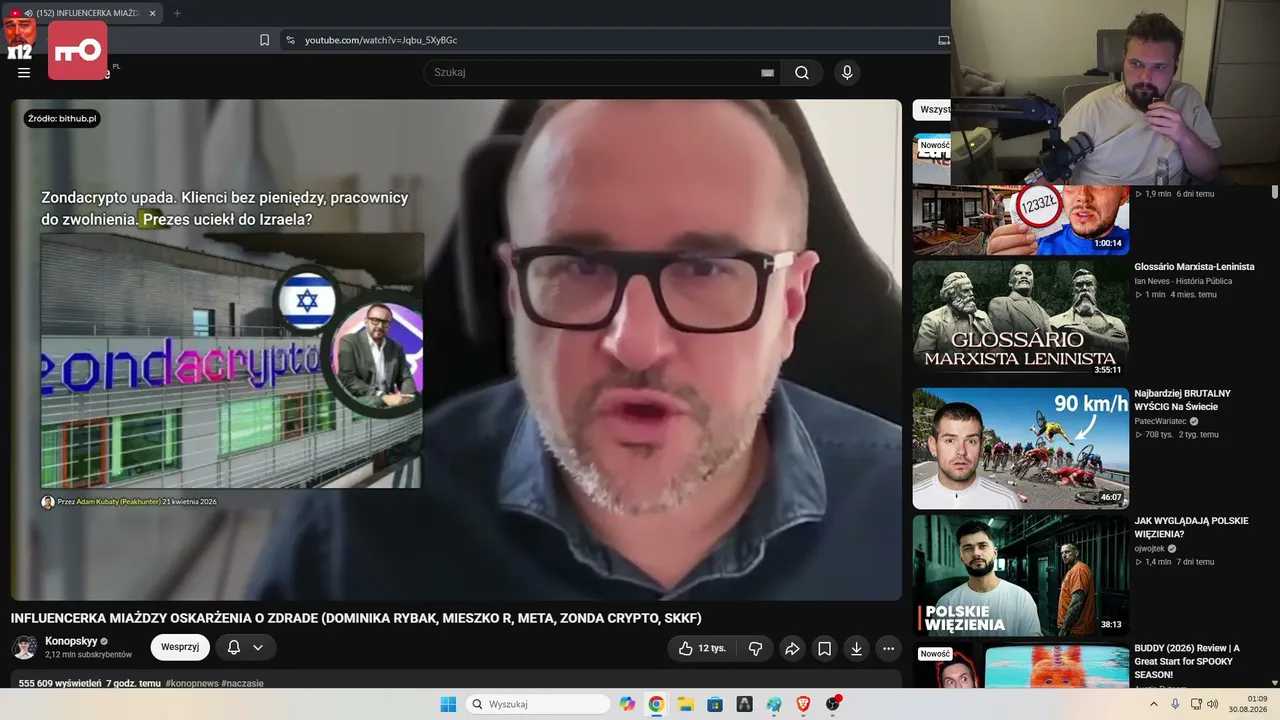
Task: Dislike the video with thumbs down
Action: point(755,648)
